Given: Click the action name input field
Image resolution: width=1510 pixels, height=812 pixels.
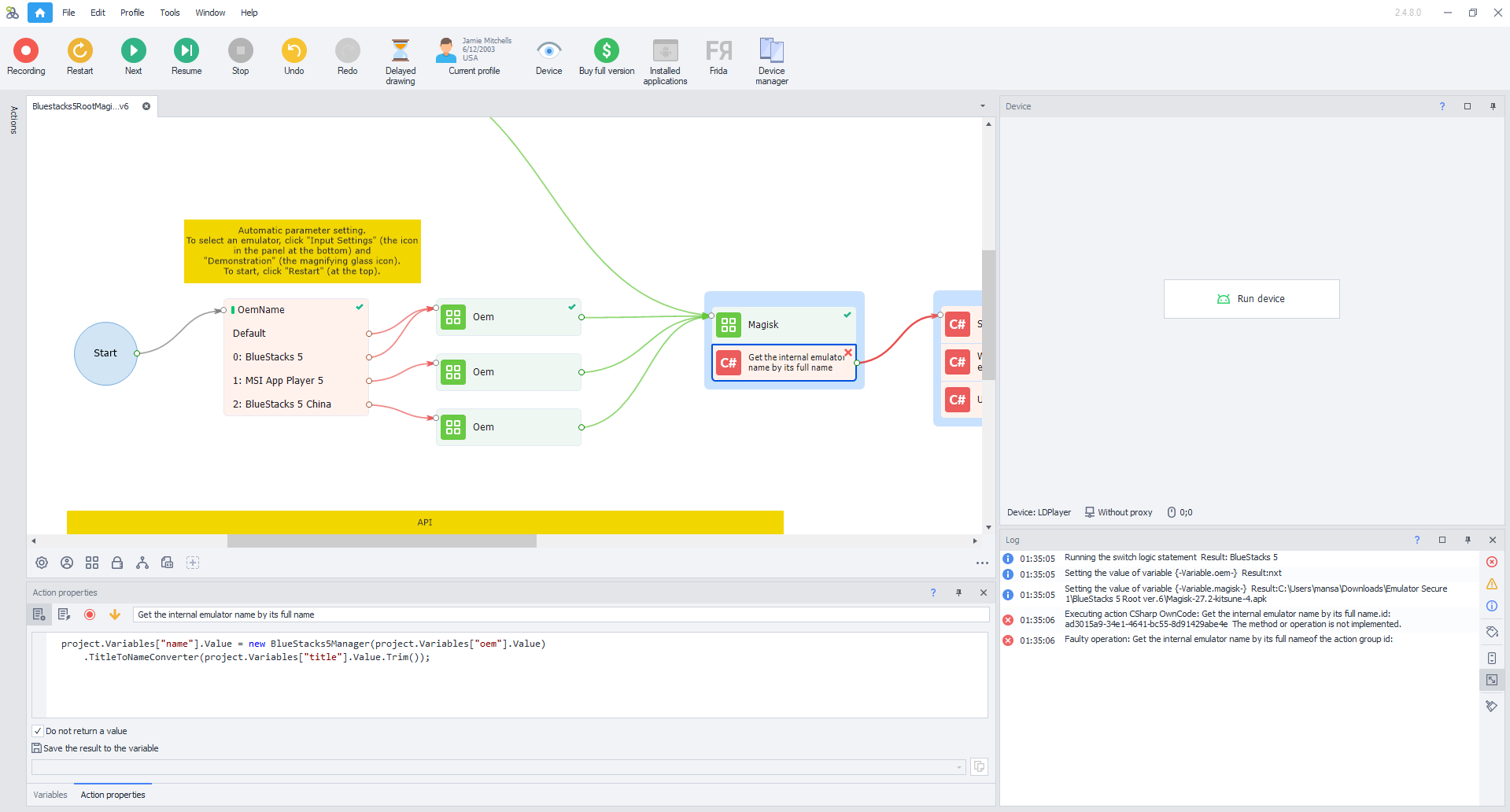Looking at the screenshot, I should (560, 615).
